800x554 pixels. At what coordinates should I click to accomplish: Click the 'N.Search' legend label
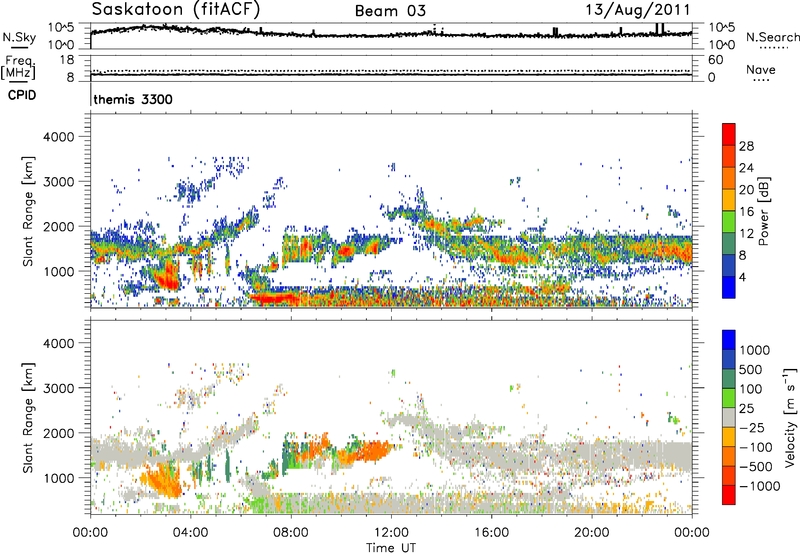(x=772, y=37)
